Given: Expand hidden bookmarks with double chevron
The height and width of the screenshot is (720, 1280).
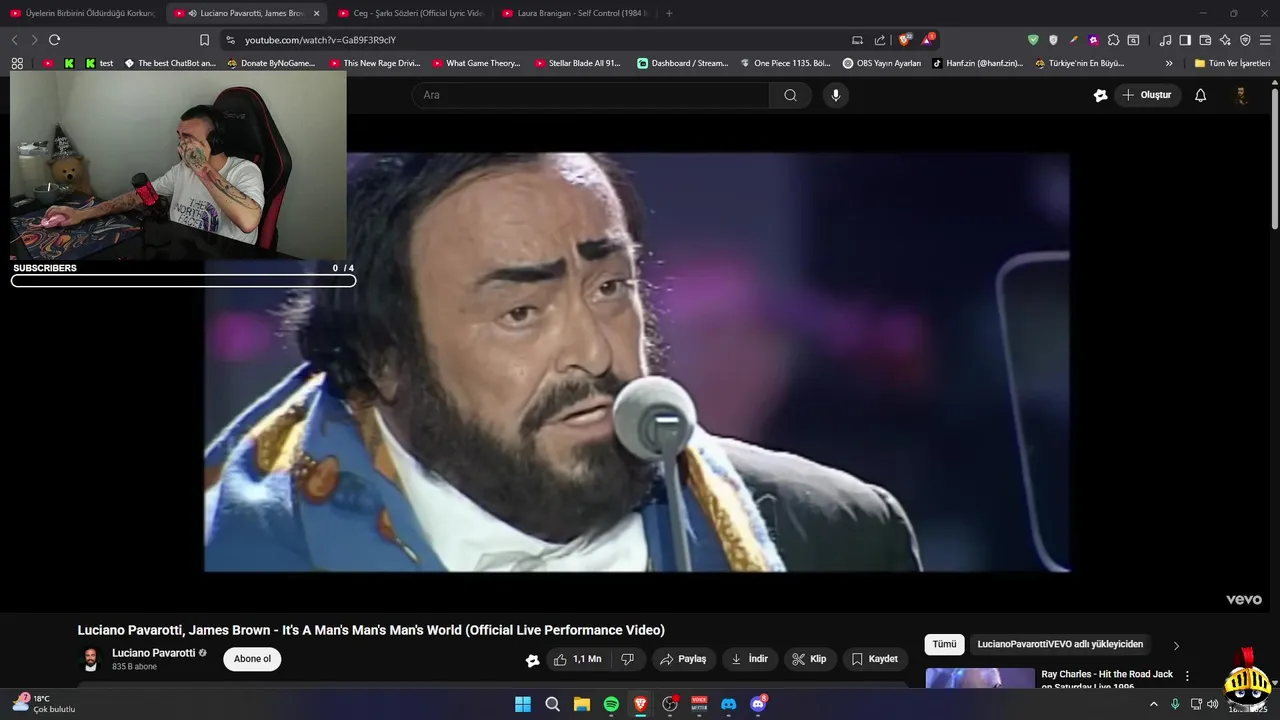Looking at the screenshot, I should tap(1169, 63).
